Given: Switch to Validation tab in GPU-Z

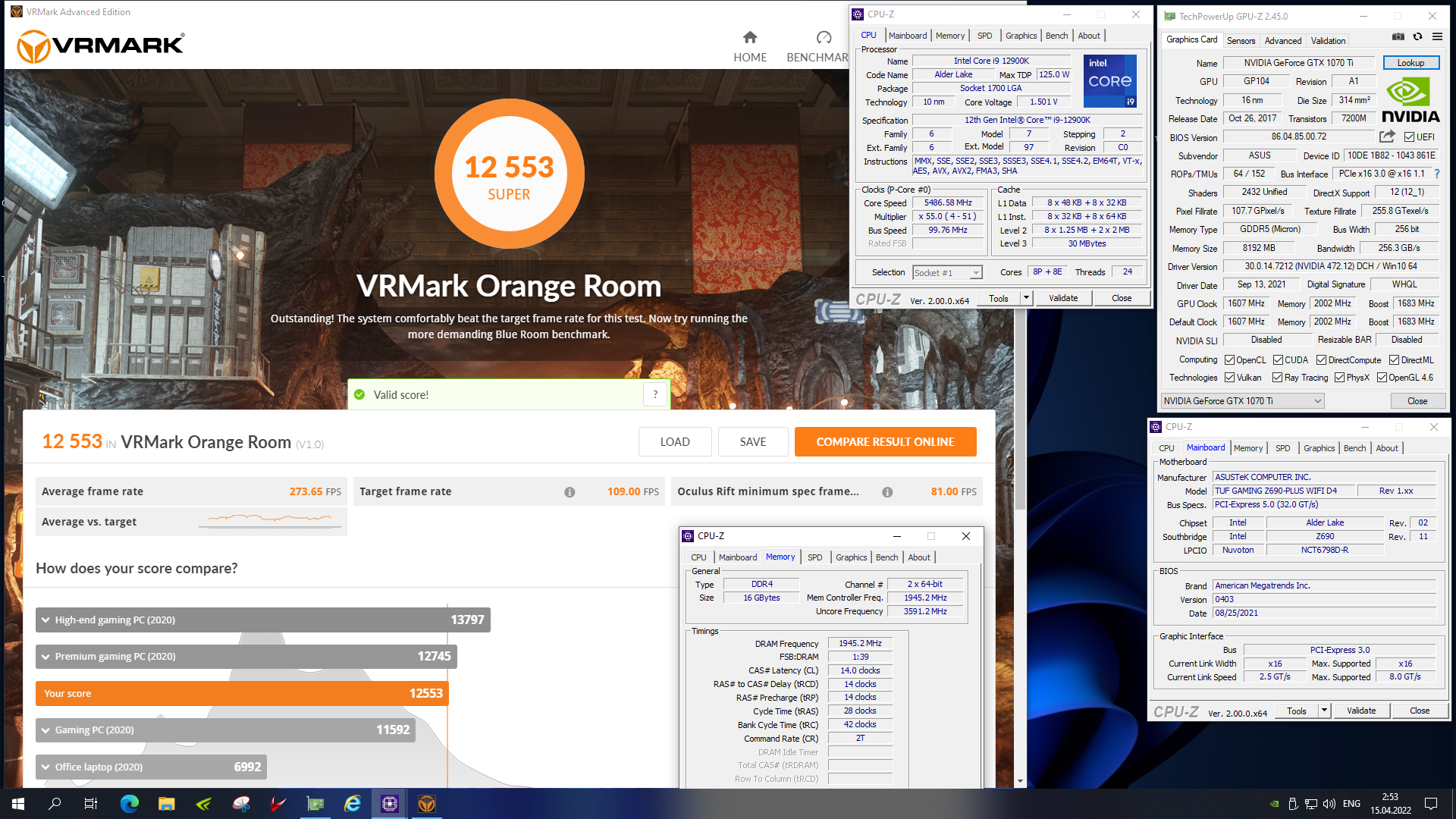Looking at the screenshot, I should point(1328,41).
